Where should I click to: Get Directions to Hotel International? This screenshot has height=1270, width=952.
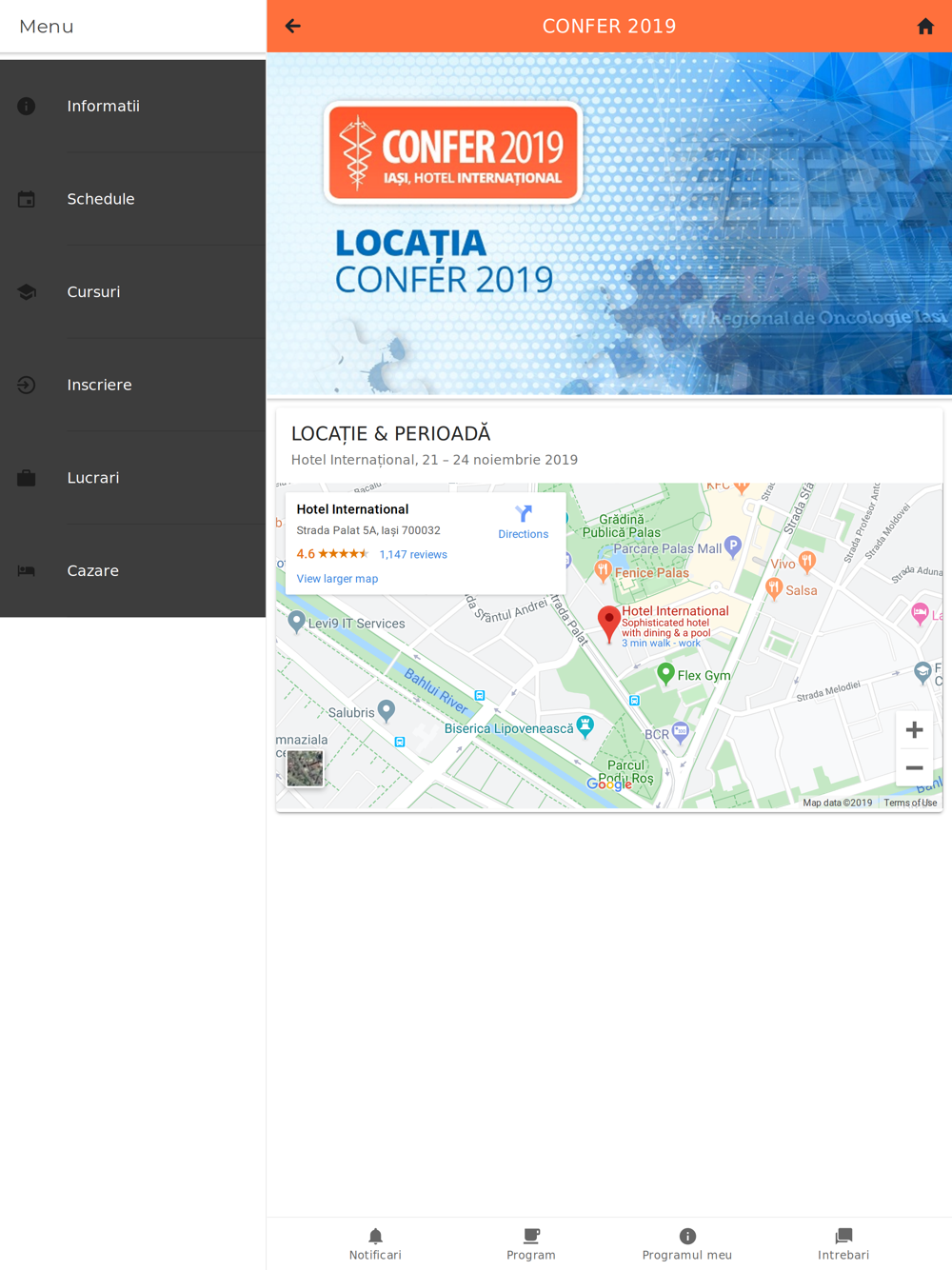tap(523, 523)
